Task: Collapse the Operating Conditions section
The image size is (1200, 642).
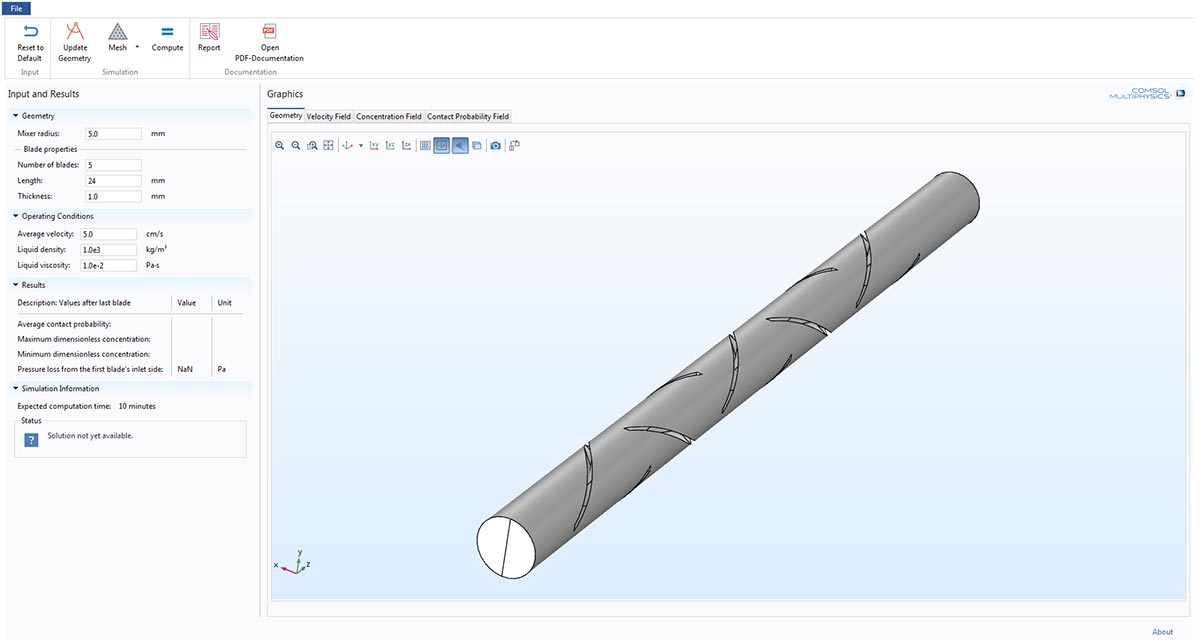Action: coord(16,216)
